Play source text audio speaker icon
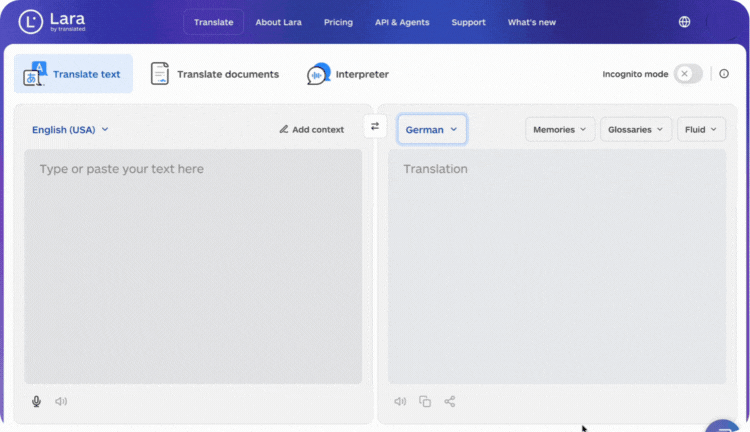Viewport: 750px width, 432px height. [x=61, y=401]
